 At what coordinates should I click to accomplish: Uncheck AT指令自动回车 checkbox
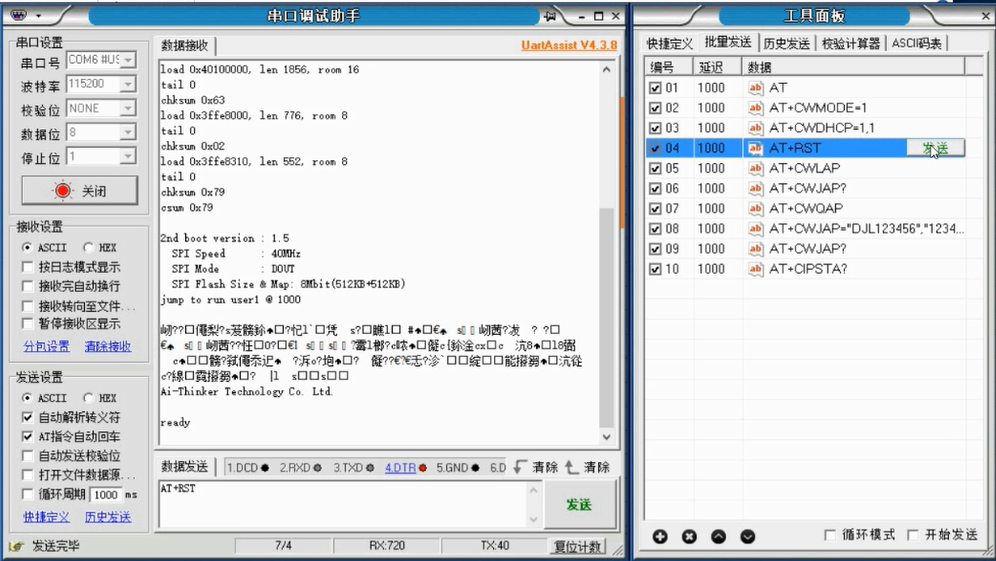27,436
